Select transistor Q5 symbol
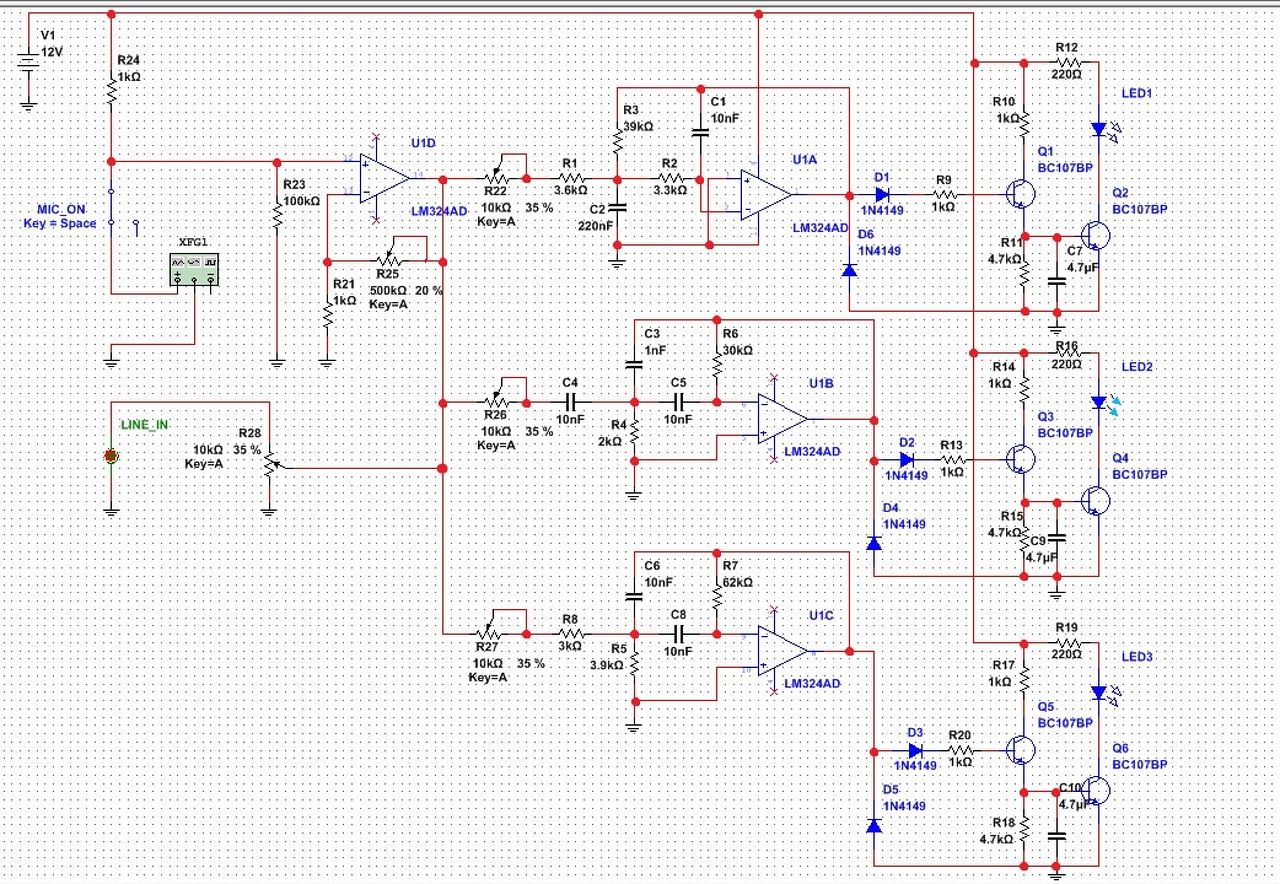The image size is (1280, 884). click(1020, 750)
